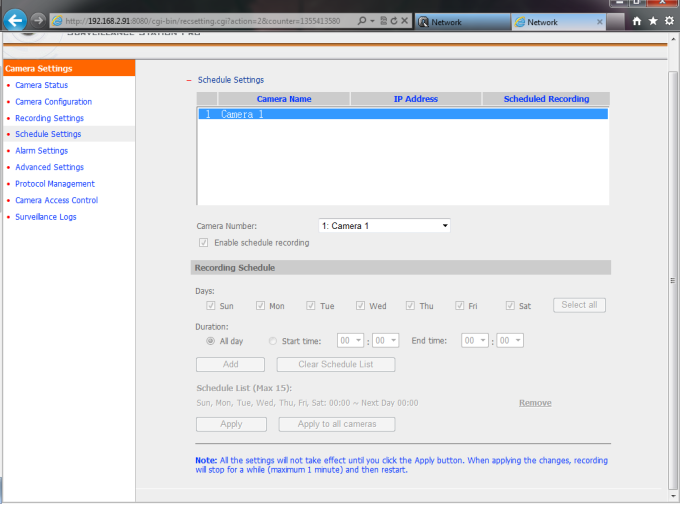Image resolution: width=680 pixels, height=505 pixels.
Task: Select the Camera 1 row in table
Action: 402,114
